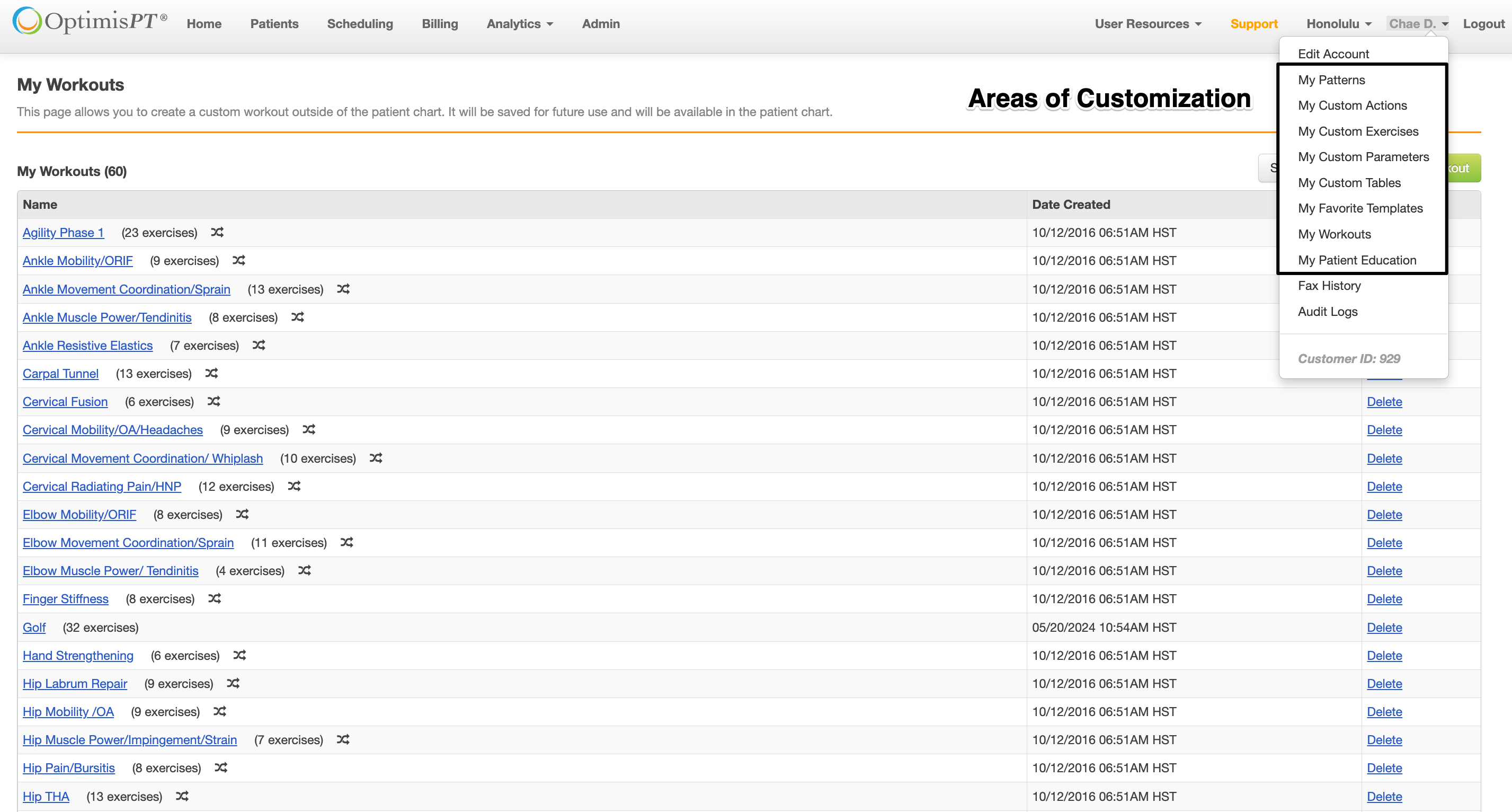The width and height of the screenshot is (1512, 812).
Task: Expand the Honolulu location dropdown
Action: [x=1338, y=24]
